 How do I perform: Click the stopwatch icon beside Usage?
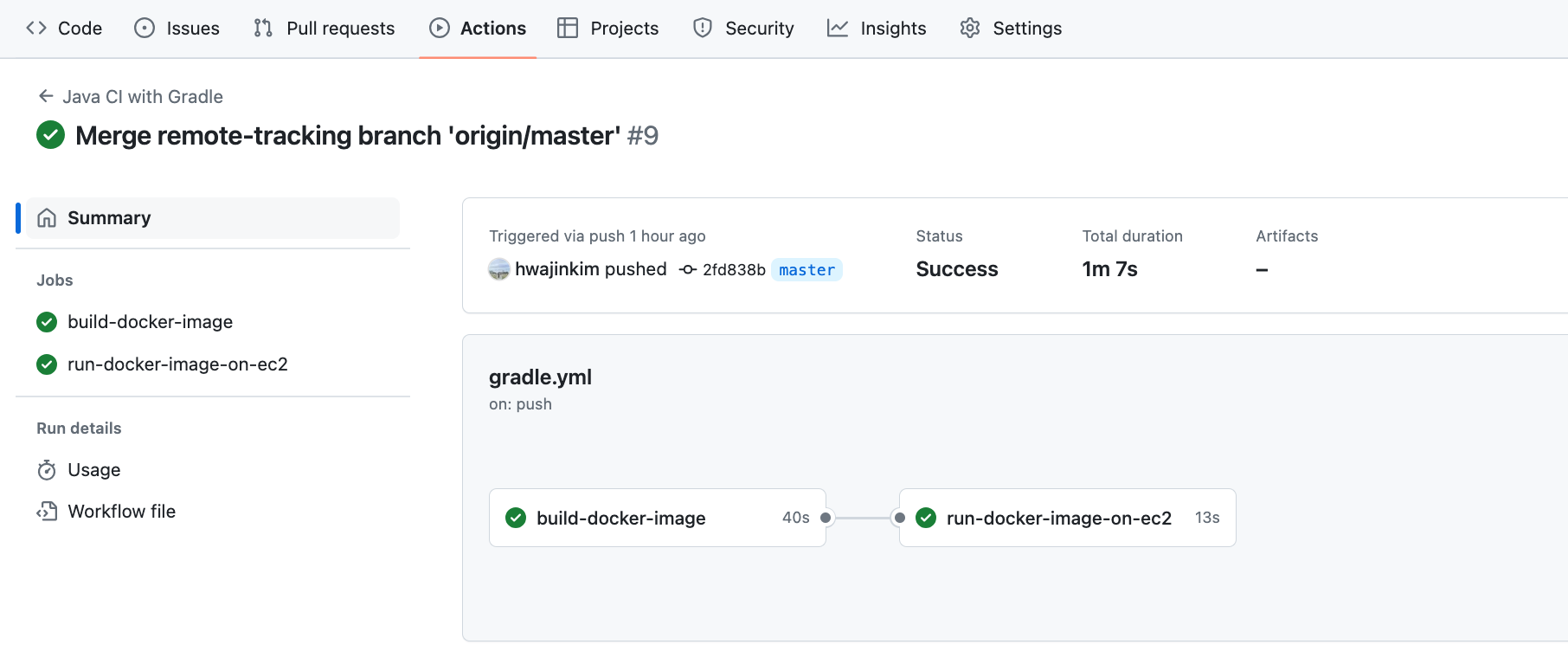[x=47, y=470]
